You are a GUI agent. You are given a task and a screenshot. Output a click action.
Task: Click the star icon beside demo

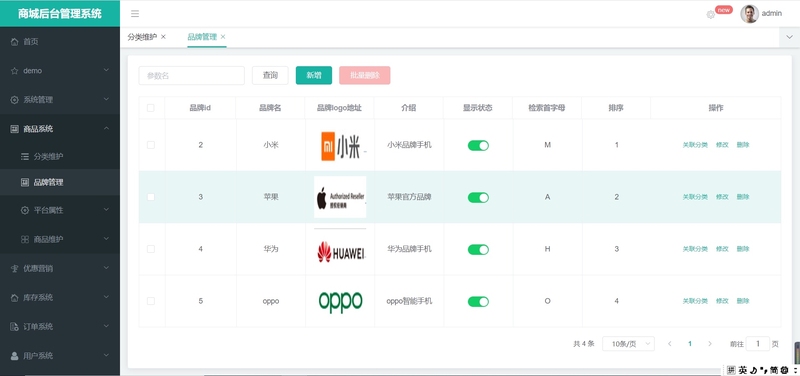[15, 71]
